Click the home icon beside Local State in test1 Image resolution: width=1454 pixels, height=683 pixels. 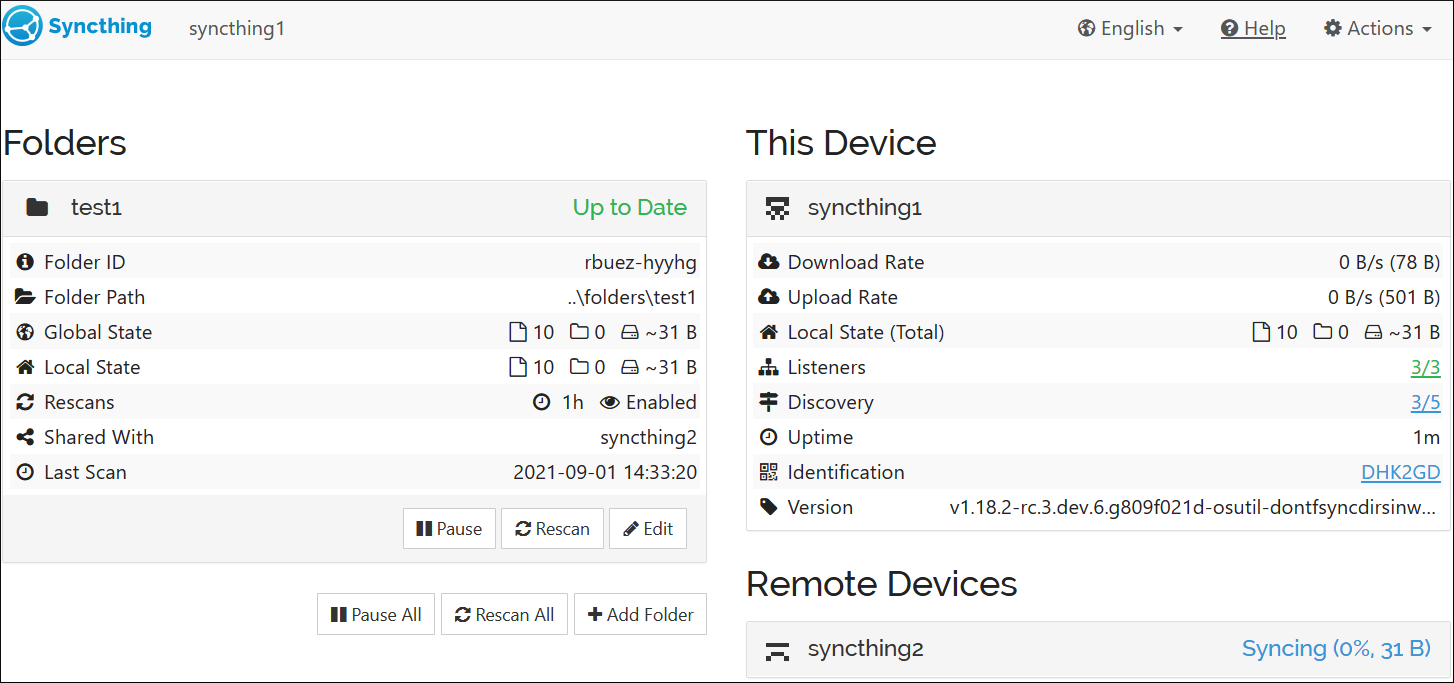[x=25, y=367]
